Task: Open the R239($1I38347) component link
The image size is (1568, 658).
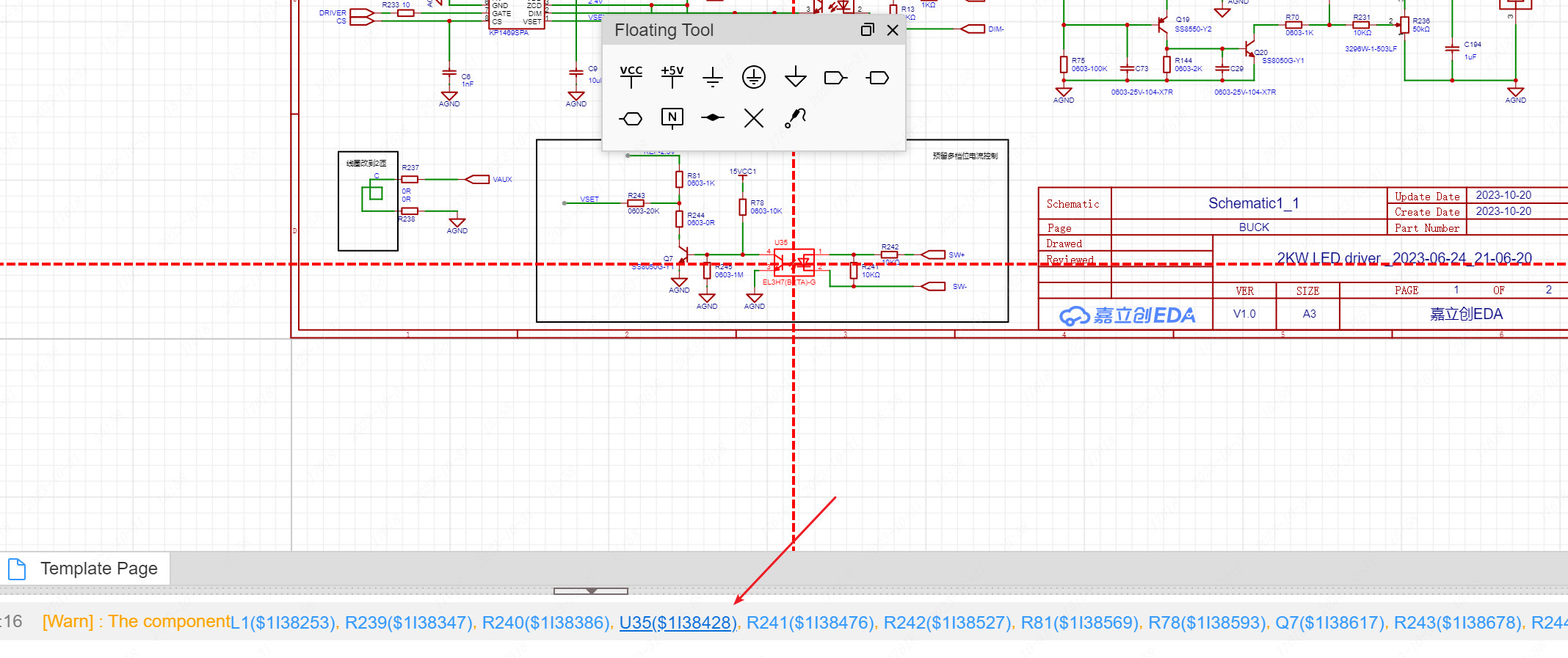Action: click(x=408, y=623)
